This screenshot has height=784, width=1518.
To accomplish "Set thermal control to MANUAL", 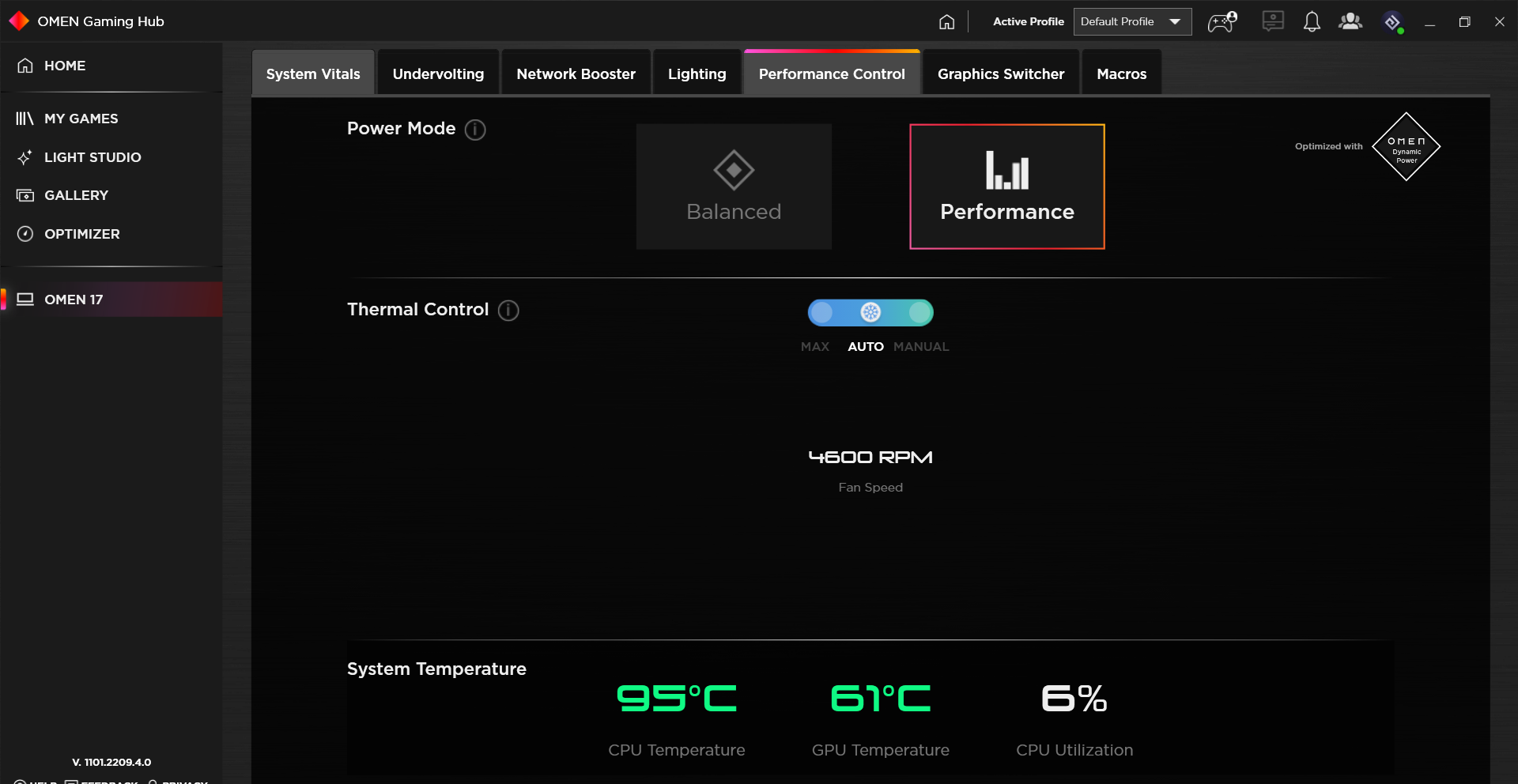I will [921, 347].
